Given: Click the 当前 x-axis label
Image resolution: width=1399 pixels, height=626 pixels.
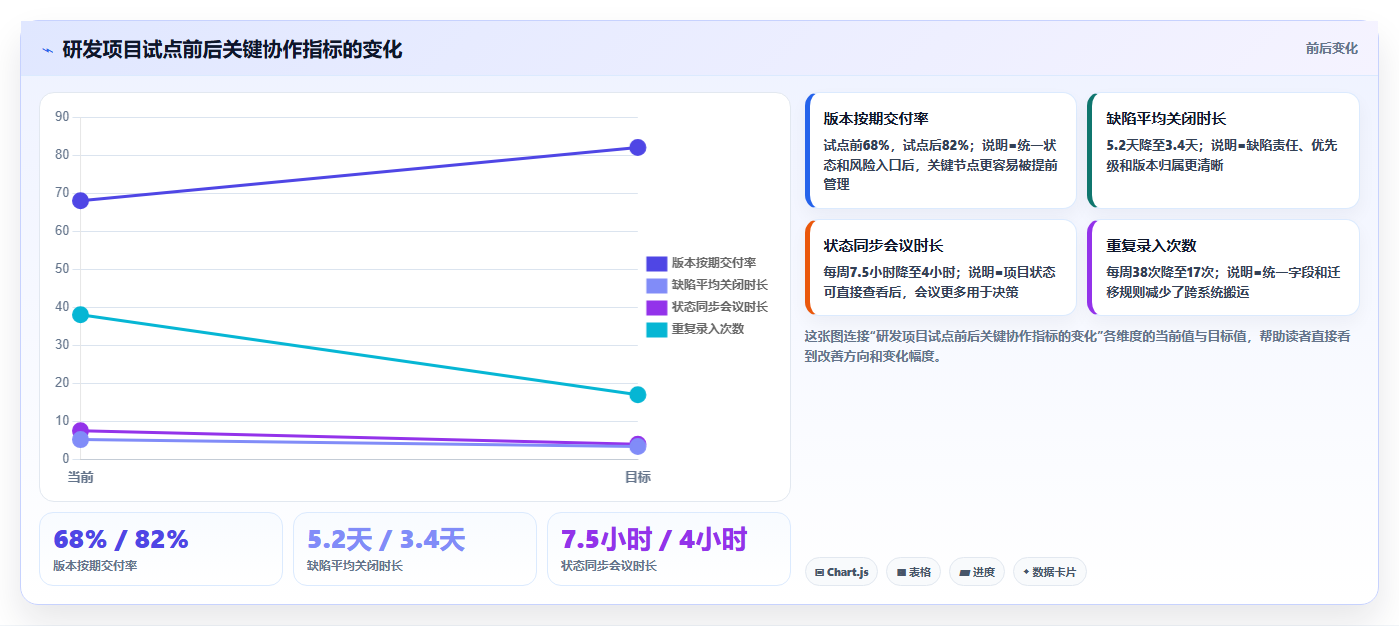Looking at the screenshot, I should pyautogui.click(x=81, y=477).
